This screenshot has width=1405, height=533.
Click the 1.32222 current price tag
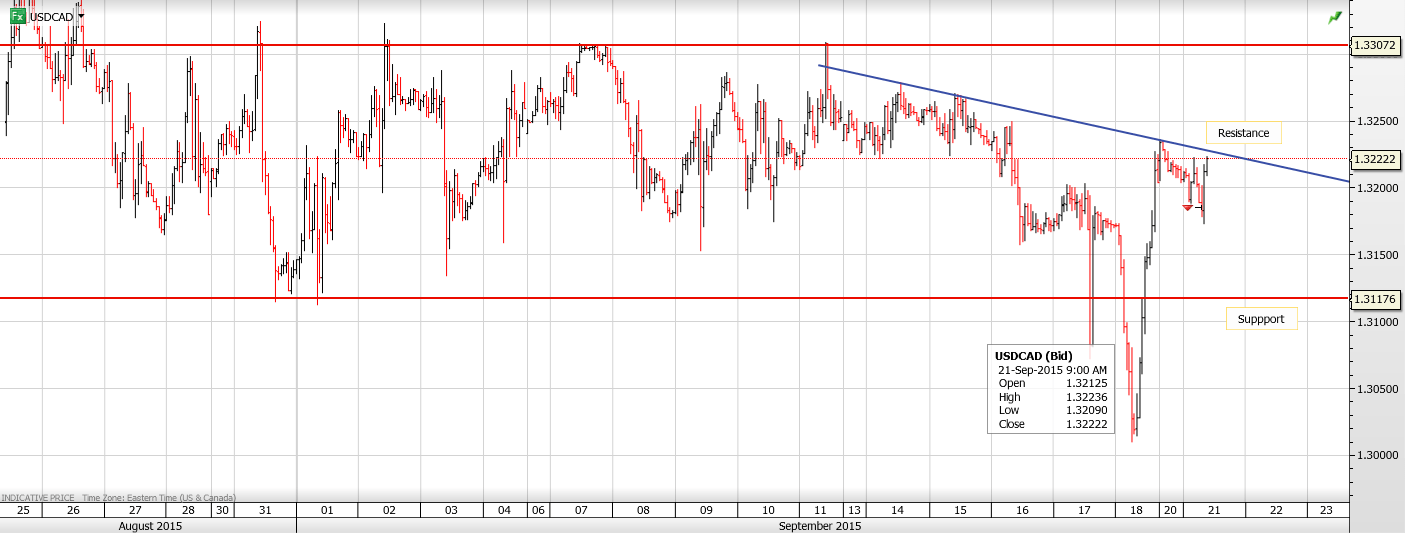click(1376, 158)
